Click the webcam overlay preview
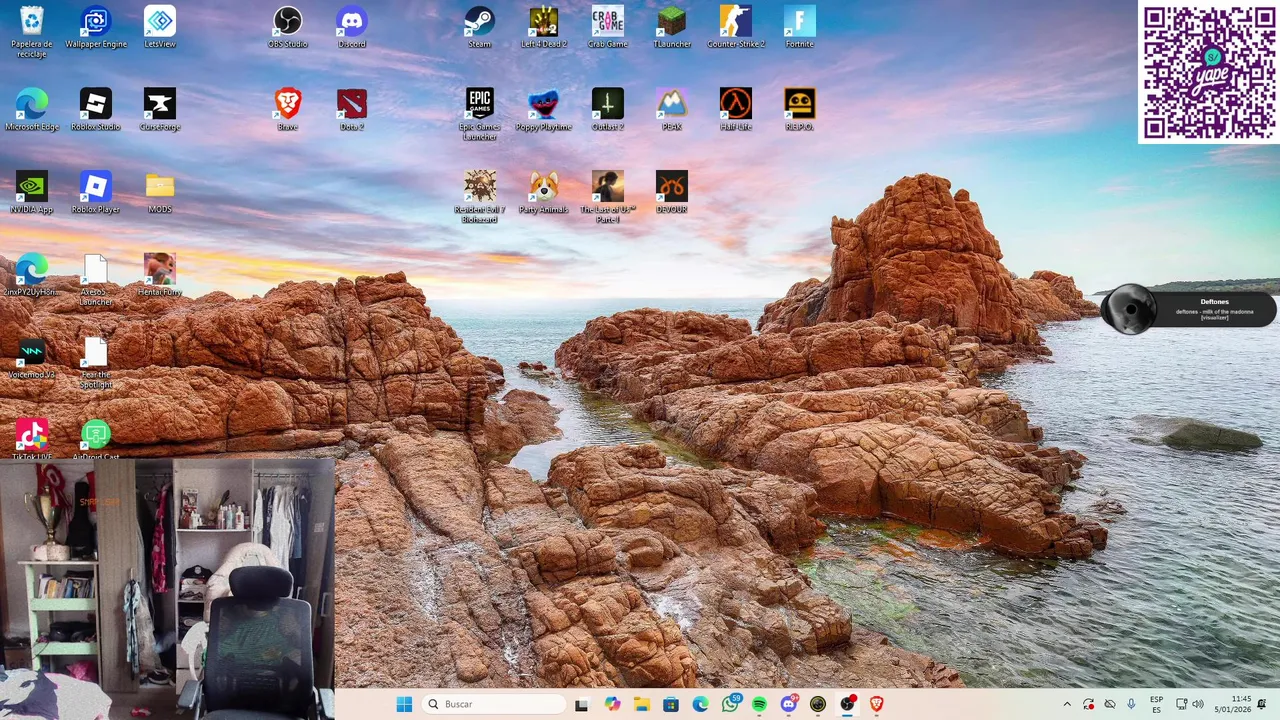The height and width of the screenshot is (720, 1280). pyautogui.click(x=167, y=590)
